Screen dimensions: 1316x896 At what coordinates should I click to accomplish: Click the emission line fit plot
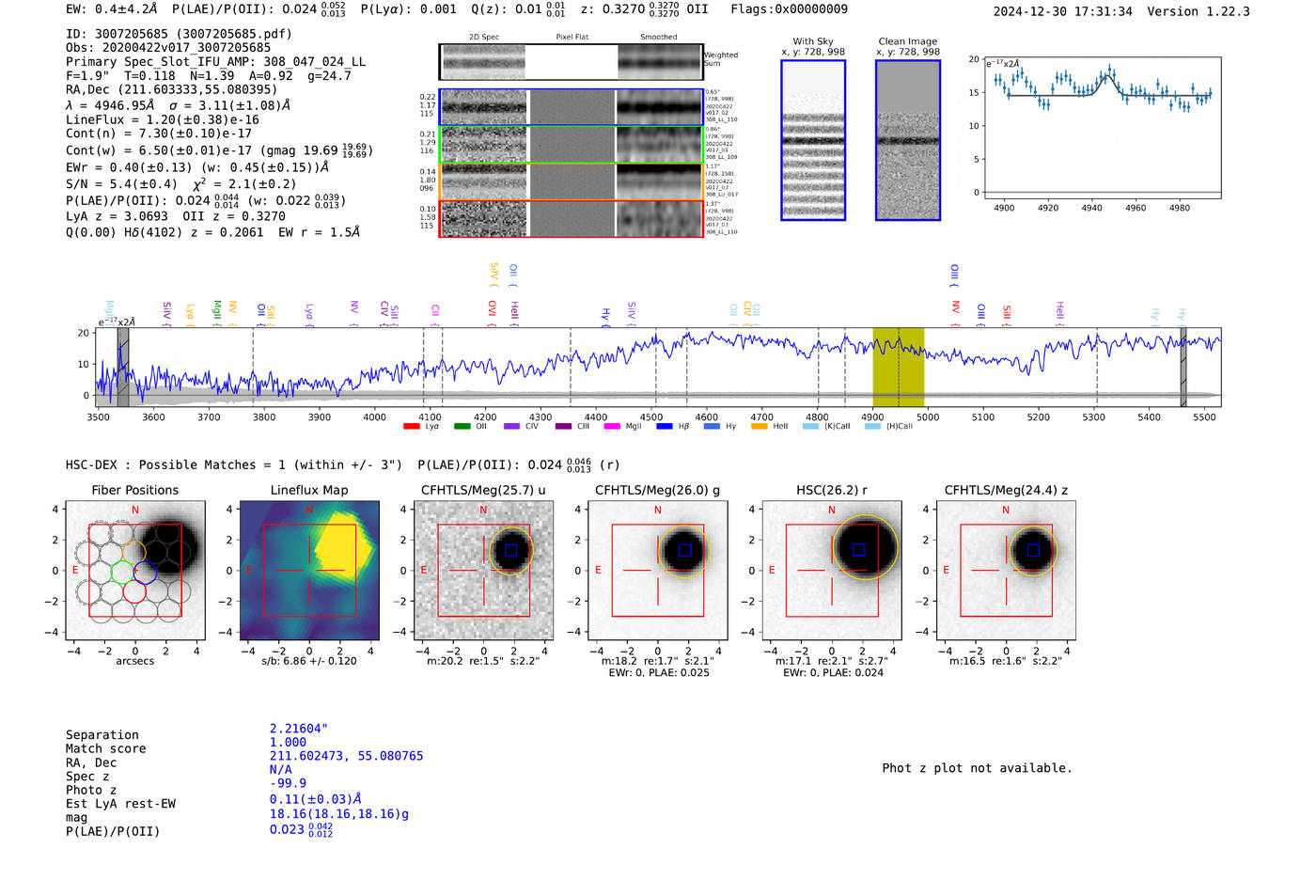click(1102, 128)
